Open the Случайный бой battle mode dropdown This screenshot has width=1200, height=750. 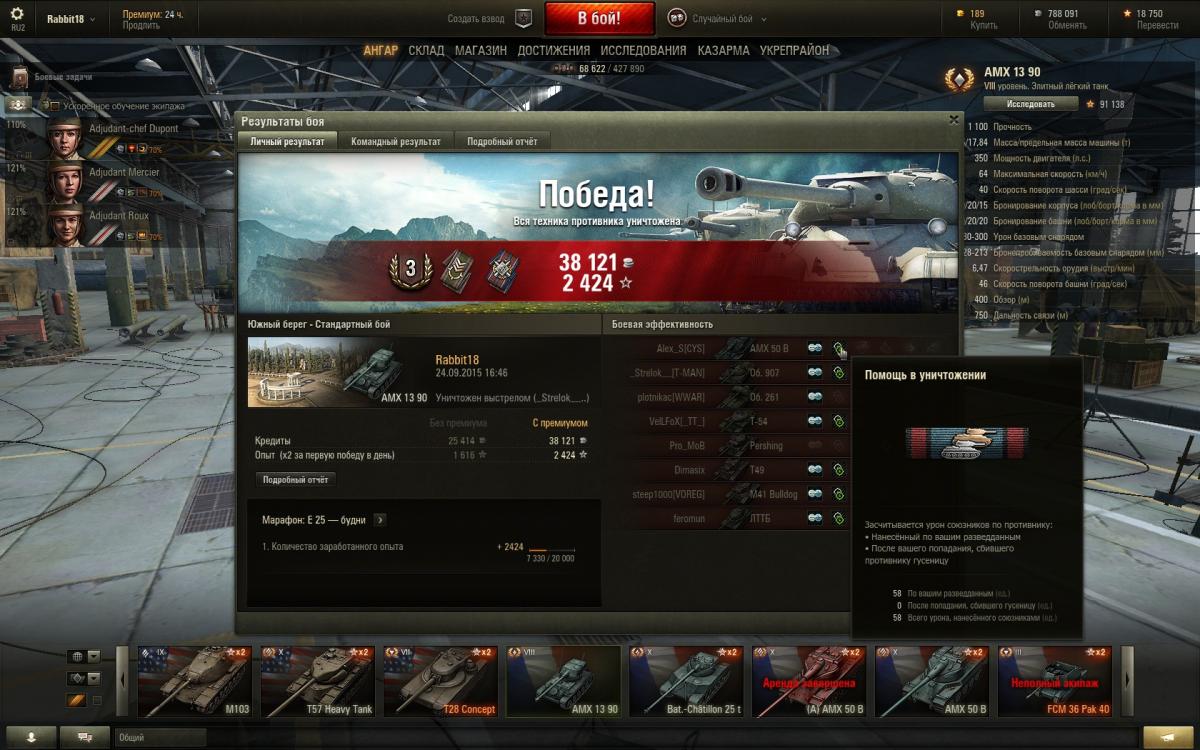pos(719,19)
